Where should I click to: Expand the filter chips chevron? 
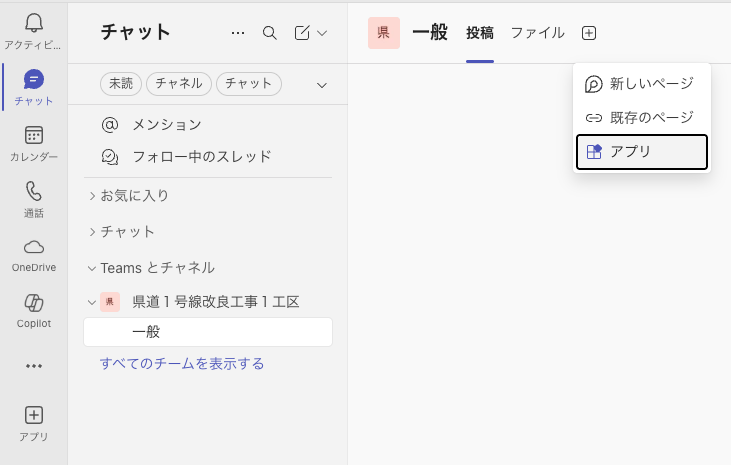pos(322,85)
